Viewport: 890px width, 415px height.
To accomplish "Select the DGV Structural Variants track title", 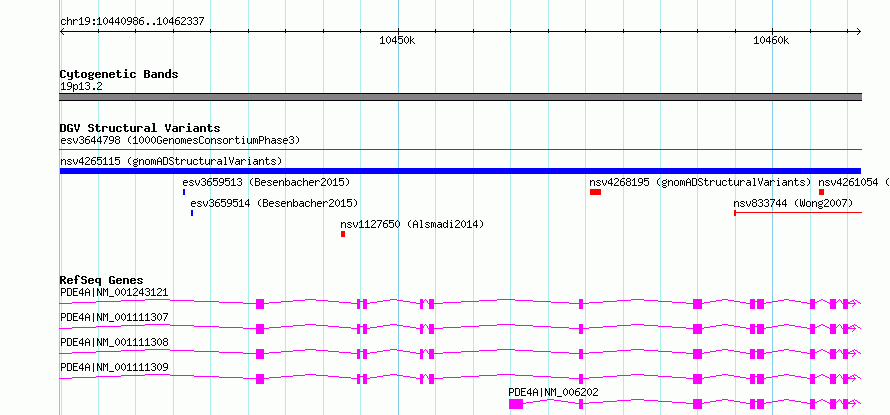I will [140, 128].
